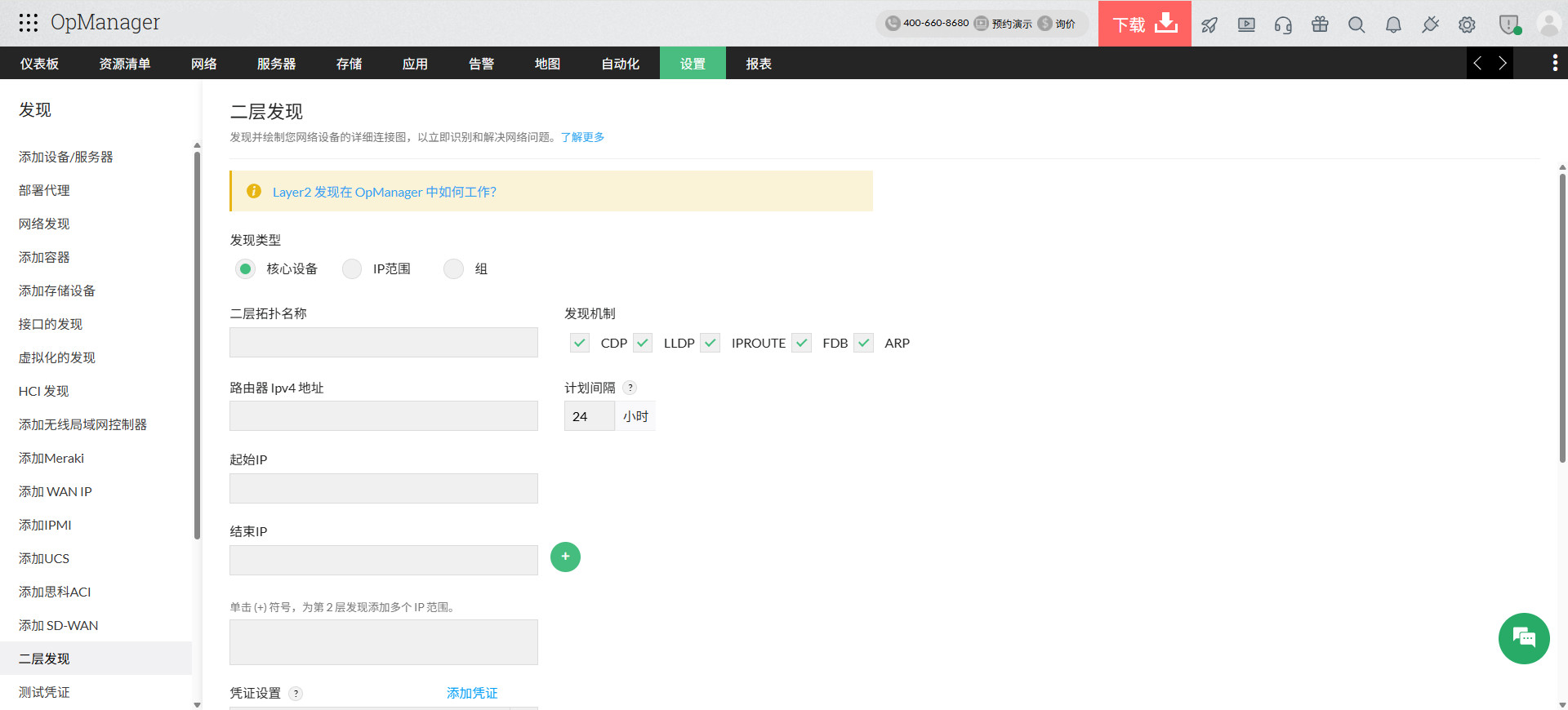Click the 询价 price quote icon
1568x710 pixels.
pyautogui.click(x=1045, y=23)
